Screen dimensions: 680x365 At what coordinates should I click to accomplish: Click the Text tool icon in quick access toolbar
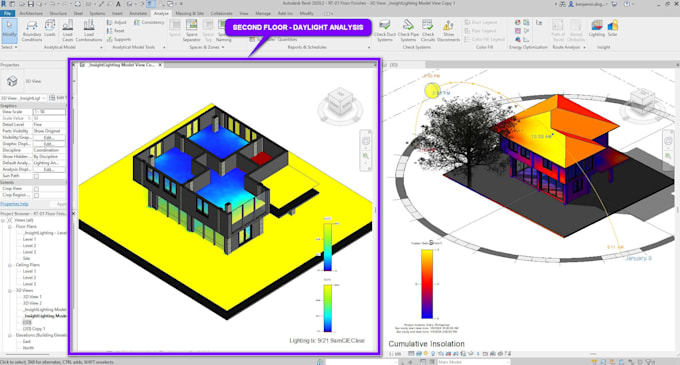tap(118, 4)
